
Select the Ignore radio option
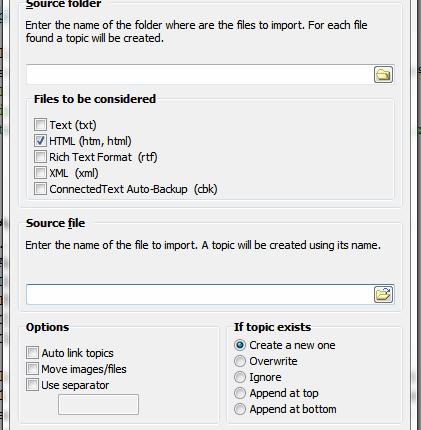(240, 377)
